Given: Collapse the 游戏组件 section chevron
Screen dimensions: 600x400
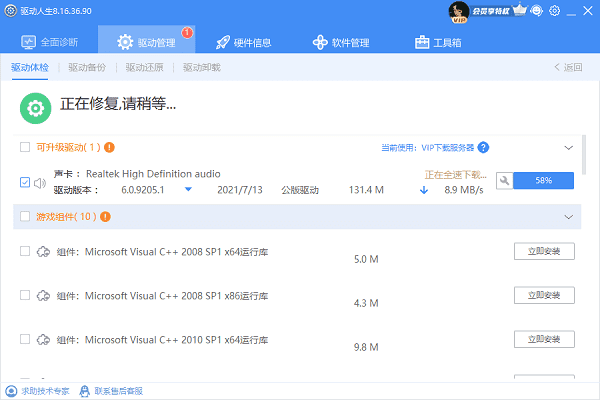Looking at the screenshot, I should point(569,217).
